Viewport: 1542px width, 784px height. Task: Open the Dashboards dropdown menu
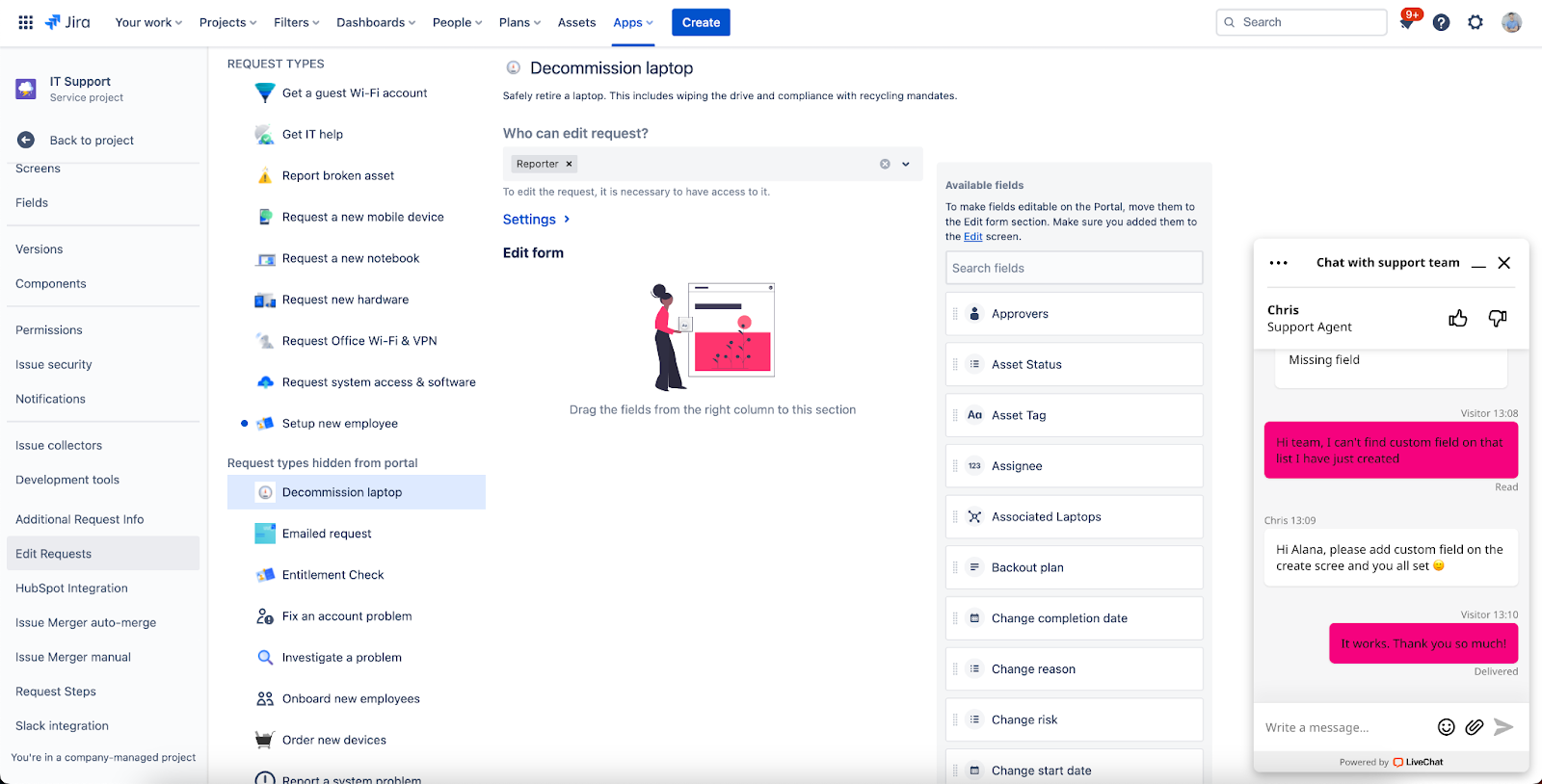(x=376, y=22)
